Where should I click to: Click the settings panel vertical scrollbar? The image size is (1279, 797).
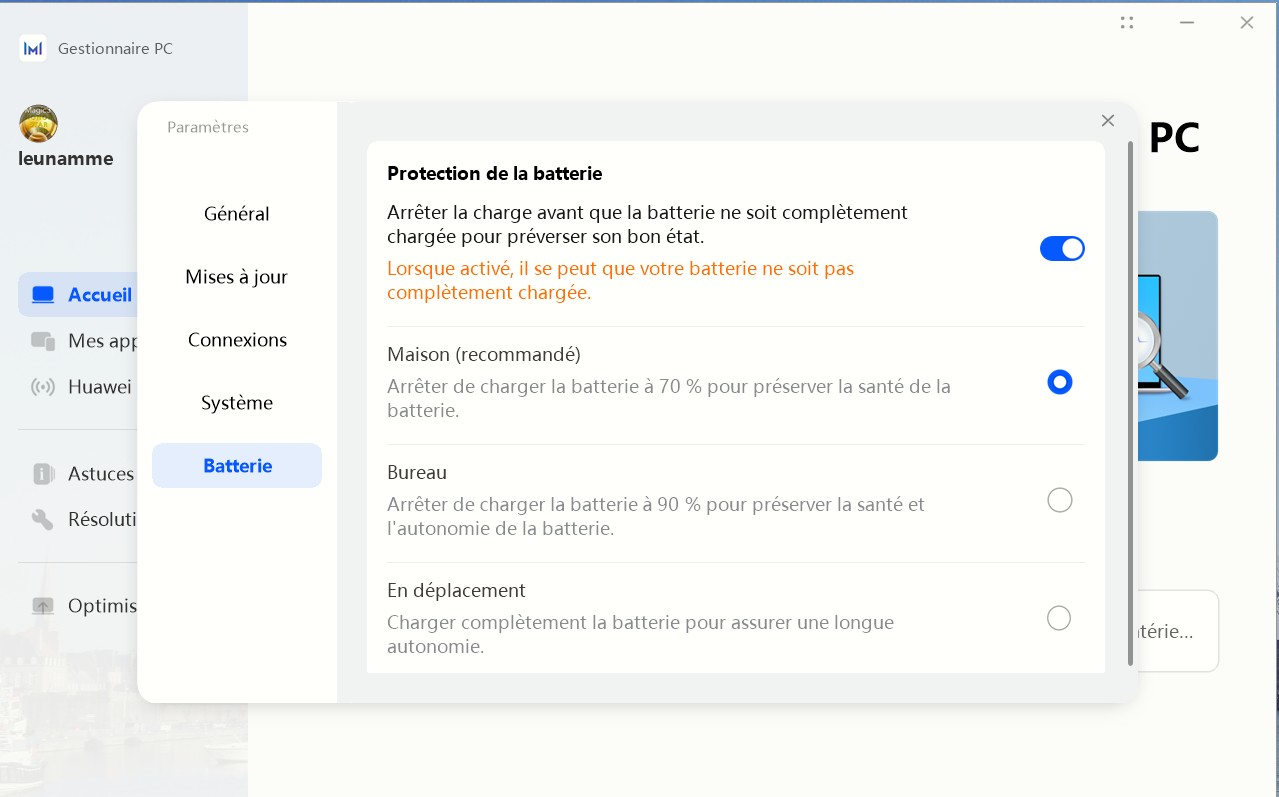pyautogui.click(x=1131, y=400)
